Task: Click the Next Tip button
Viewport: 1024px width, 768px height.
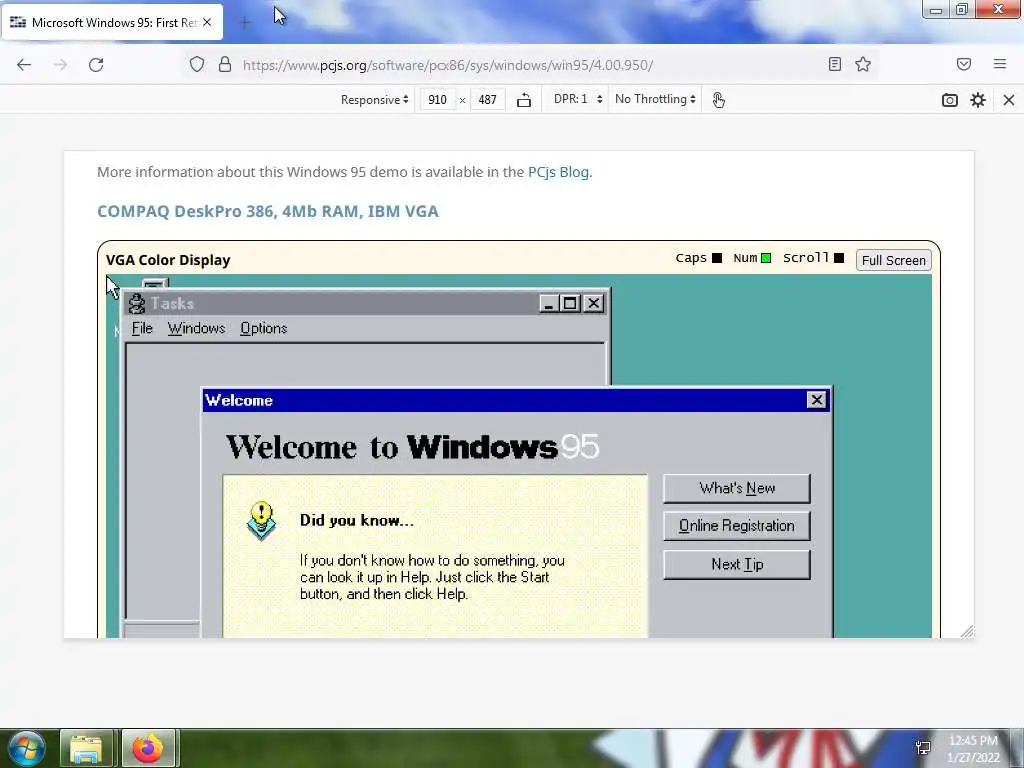Action: pyautogui.click(x=737, y=564)
